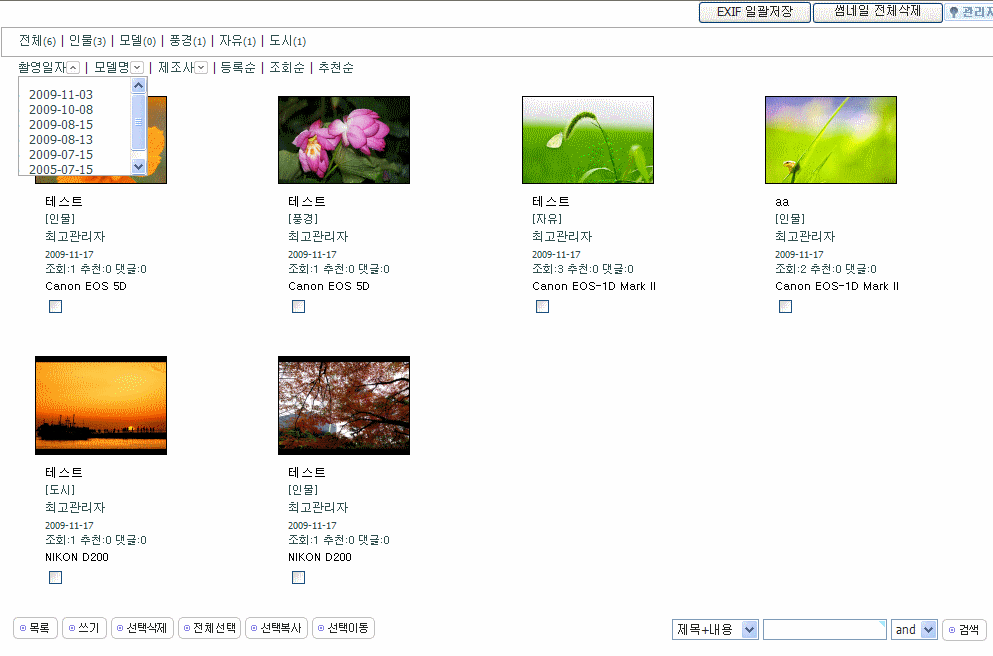This screenshot has width=993, height=656.
Task: Choose 2009-08-13 in date list
Action: coord(61,139)
